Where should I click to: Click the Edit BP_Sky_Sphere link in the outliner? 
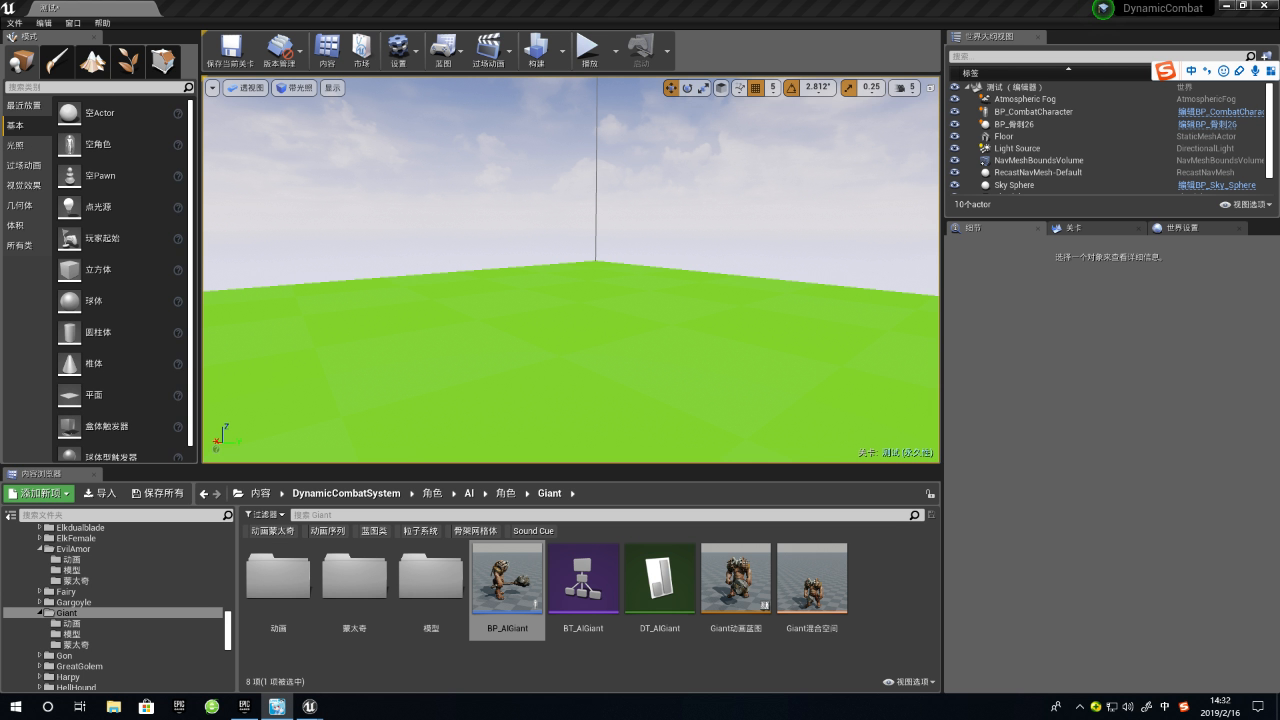[1216, 185]
